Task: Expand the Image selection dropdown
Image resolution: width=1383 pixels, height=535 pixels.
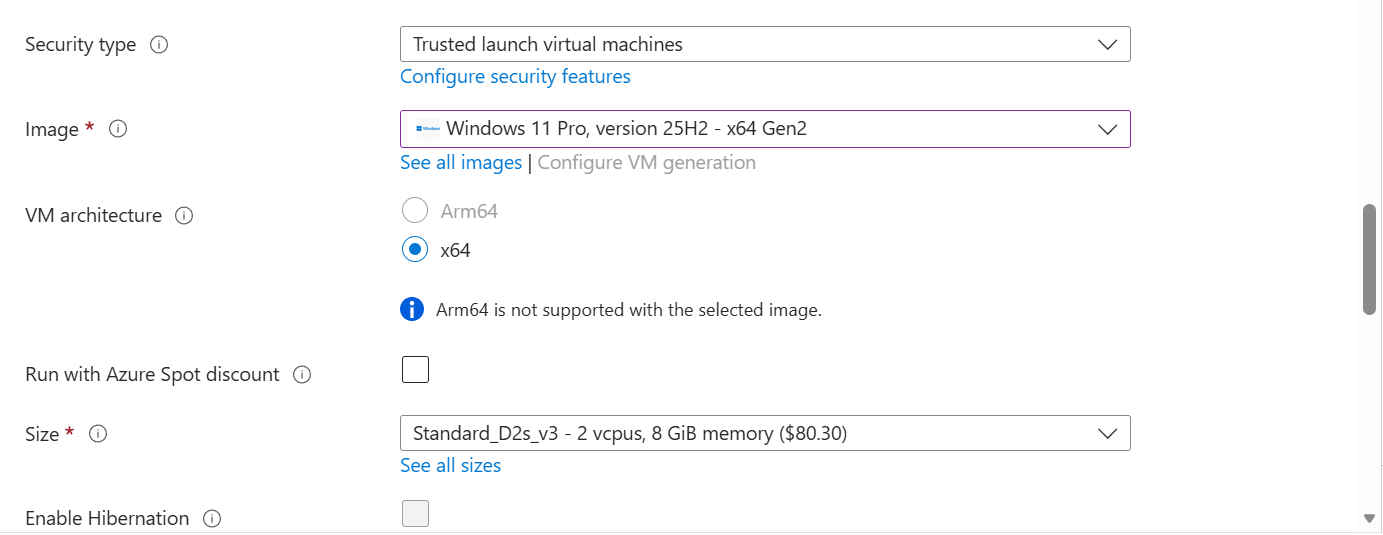Action: click(765, 129)
